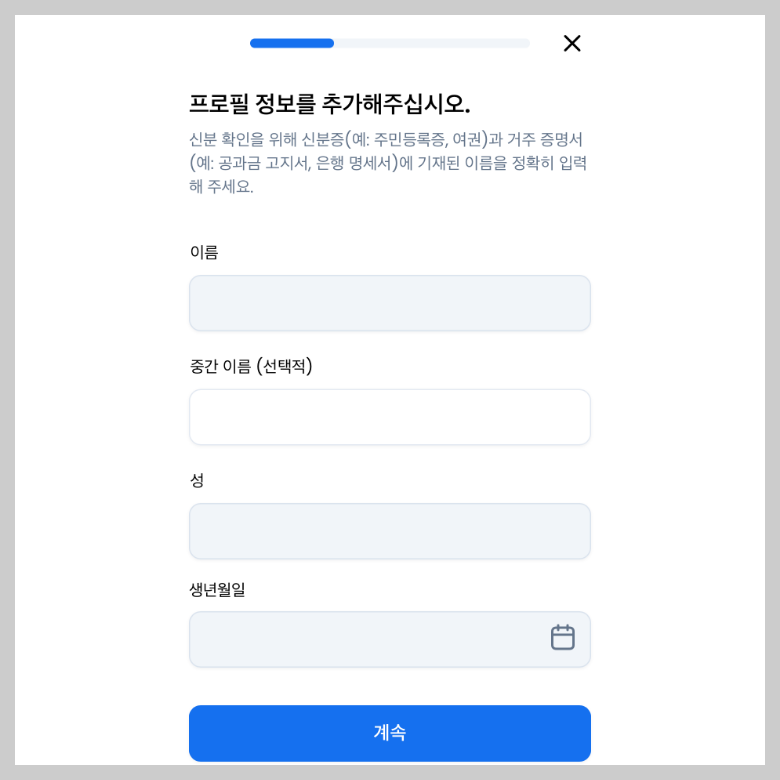780x780 pixels.
Task: Click the 생년월일 label above the date field
Action: (217, 589)
